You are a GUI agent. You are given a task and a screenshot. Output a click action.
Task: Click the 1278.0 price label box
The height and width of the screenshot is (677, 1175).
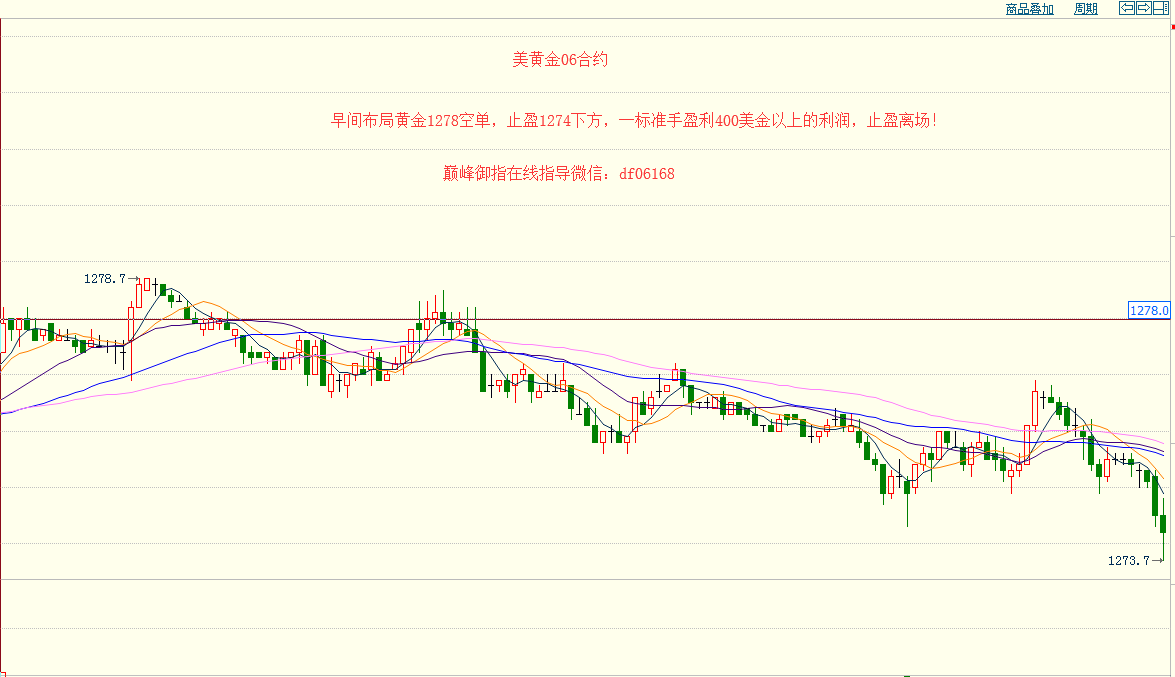tap(1149, 311)
